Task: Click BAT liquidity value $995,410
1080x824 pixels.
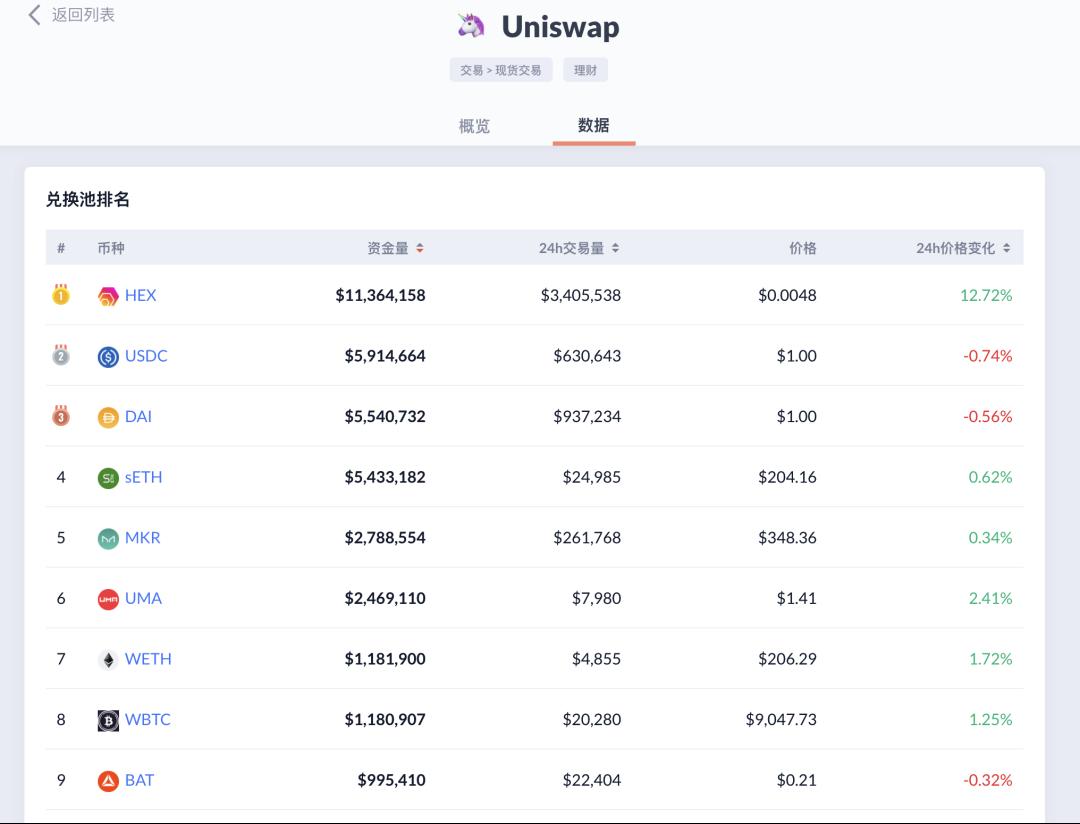Action: pyautogui.click(x=391, y=780)
